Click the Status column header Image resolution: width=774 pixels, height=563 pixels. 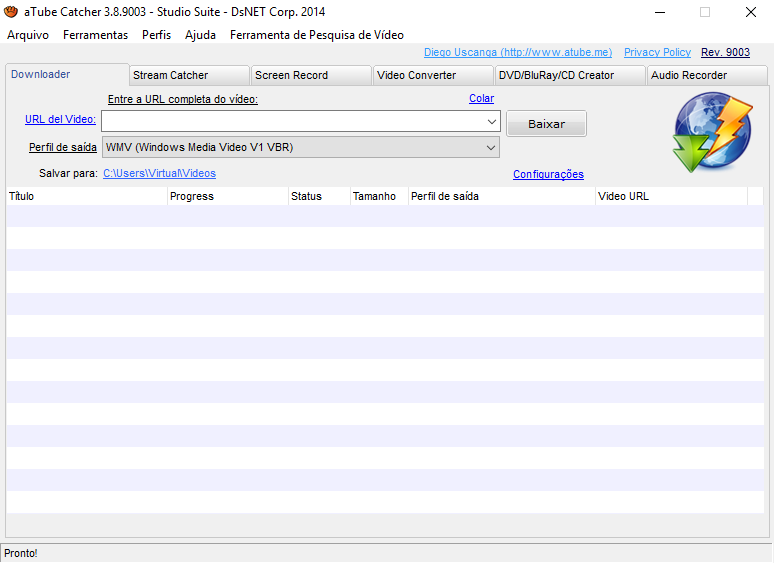click(319, 196)
